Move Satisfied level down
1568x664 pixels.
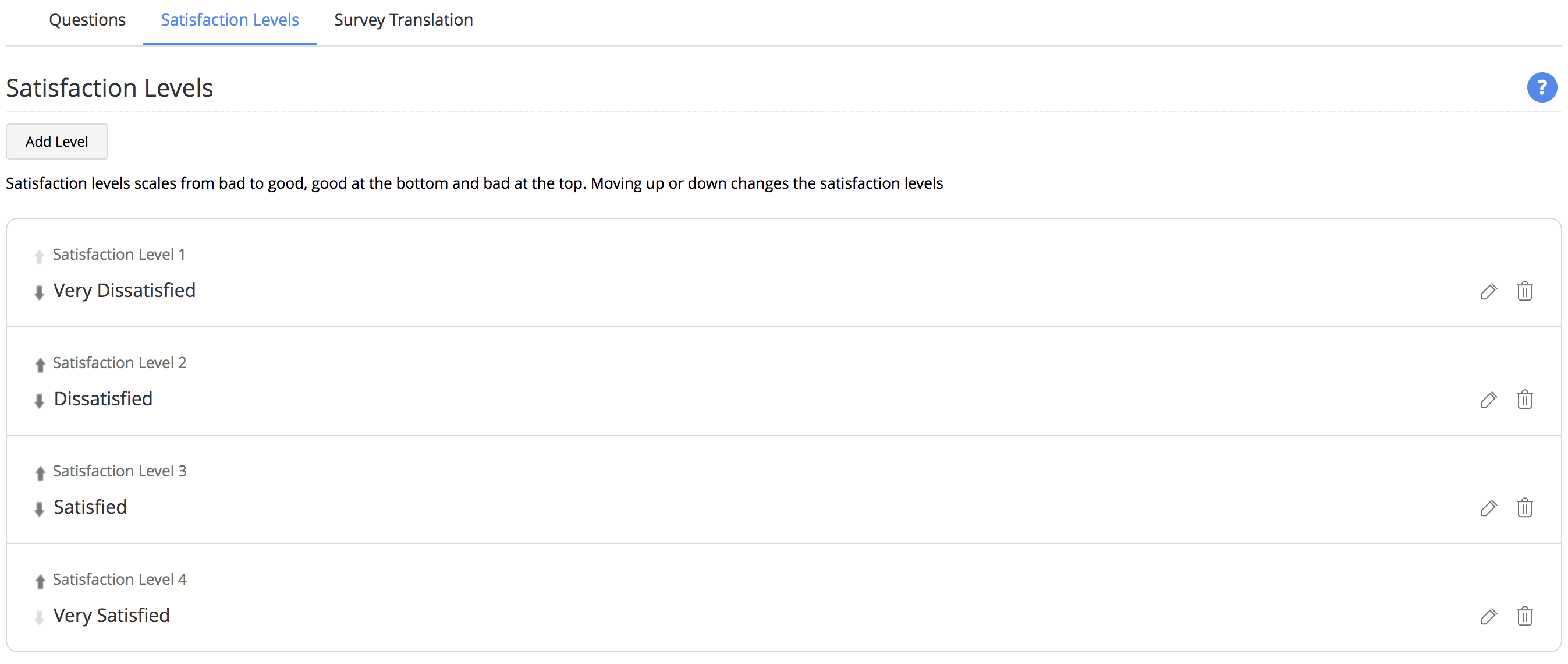pos(39,510)
